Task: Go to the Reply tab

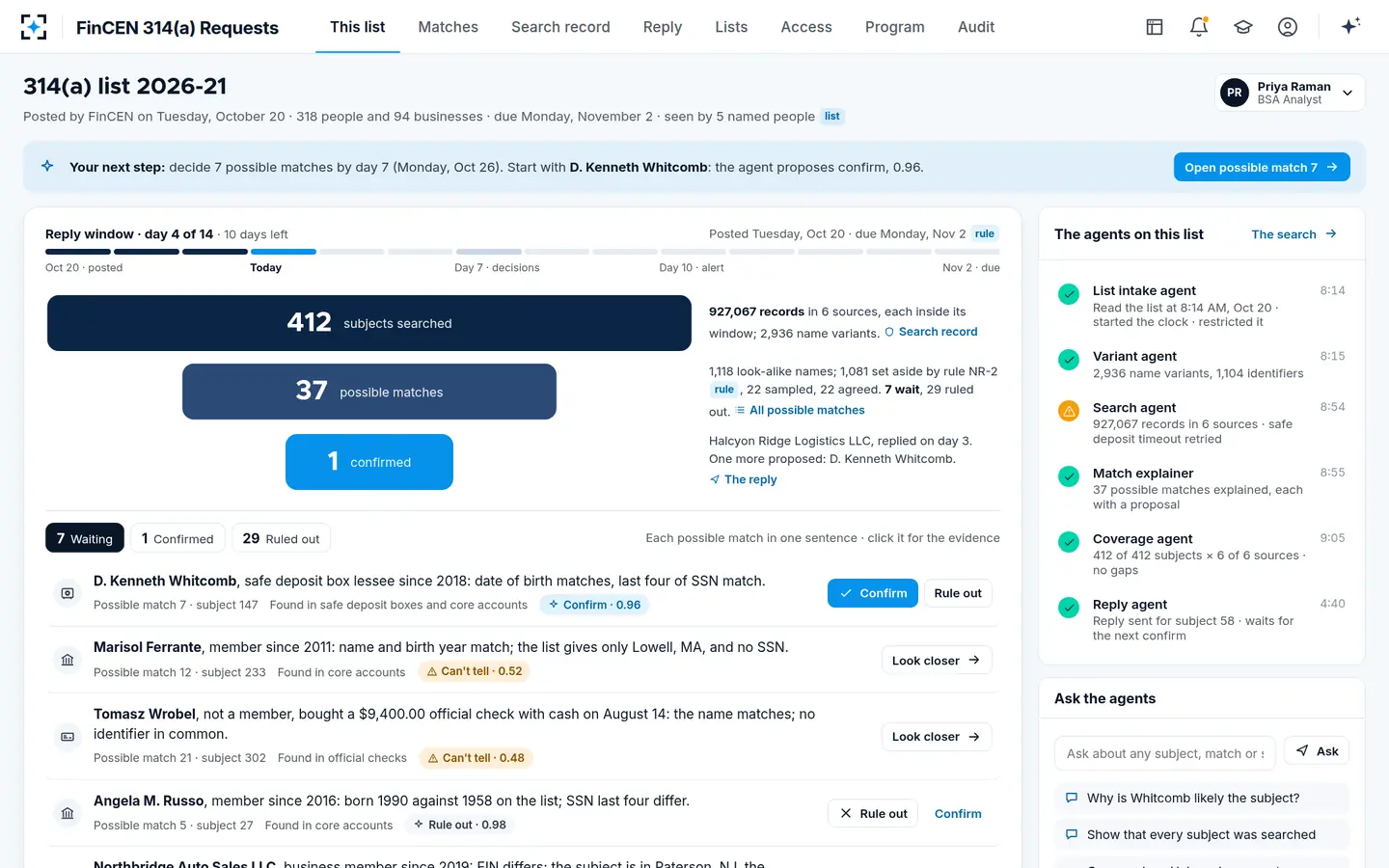Action: (x=663, y=27)
